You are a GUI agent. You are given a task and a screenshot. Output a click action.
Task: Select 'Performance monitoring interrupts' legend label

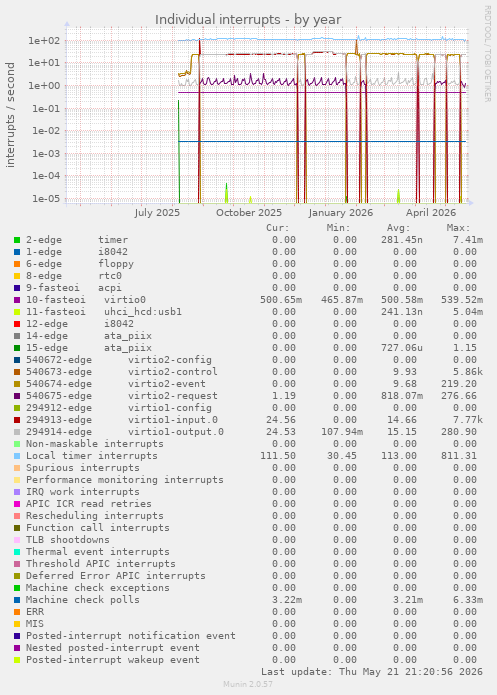pyautogui.click(x=125, y=480)
